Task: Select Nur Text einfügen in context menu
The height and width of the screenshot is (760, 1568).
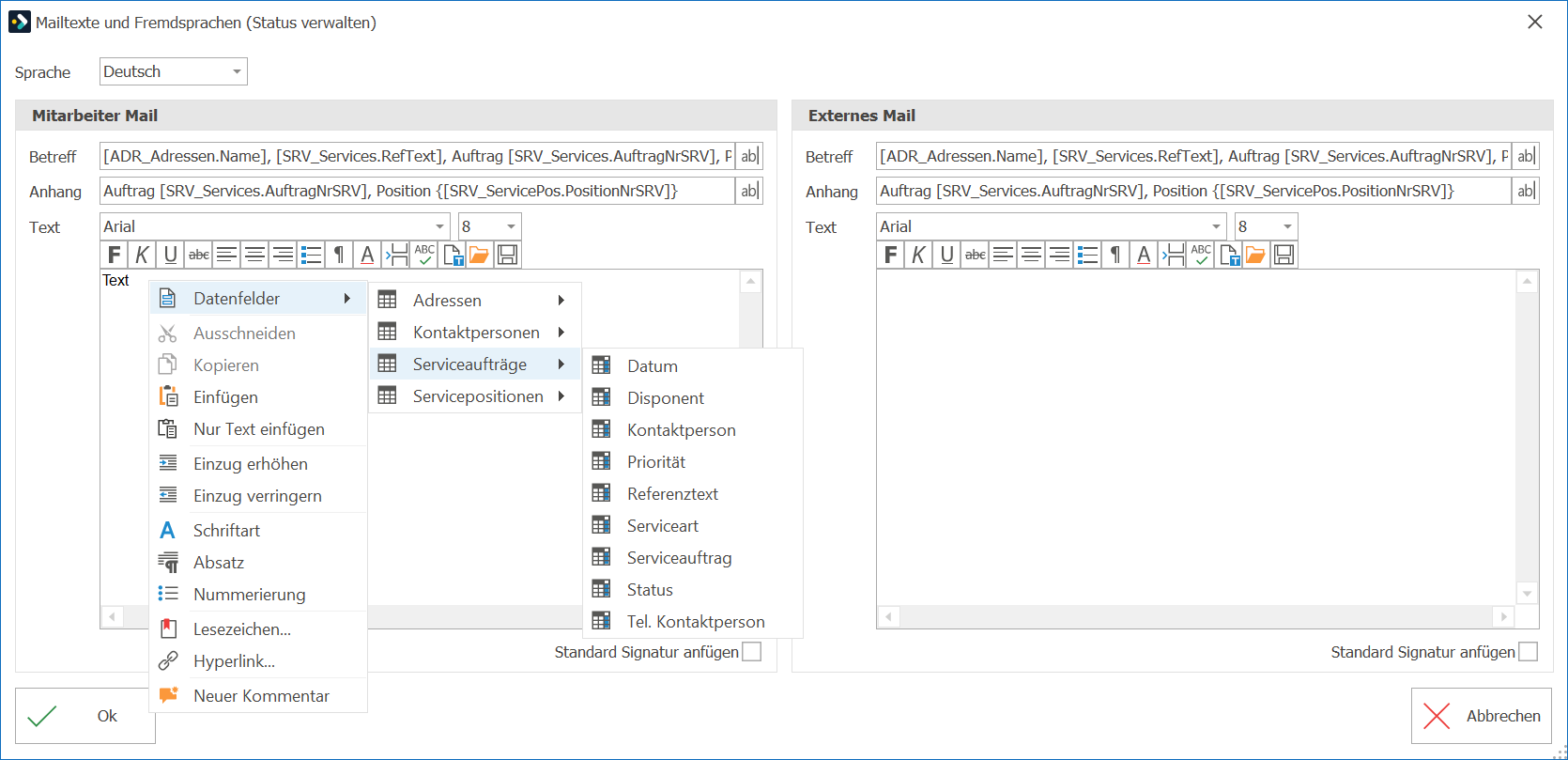Action: (258, 429)
